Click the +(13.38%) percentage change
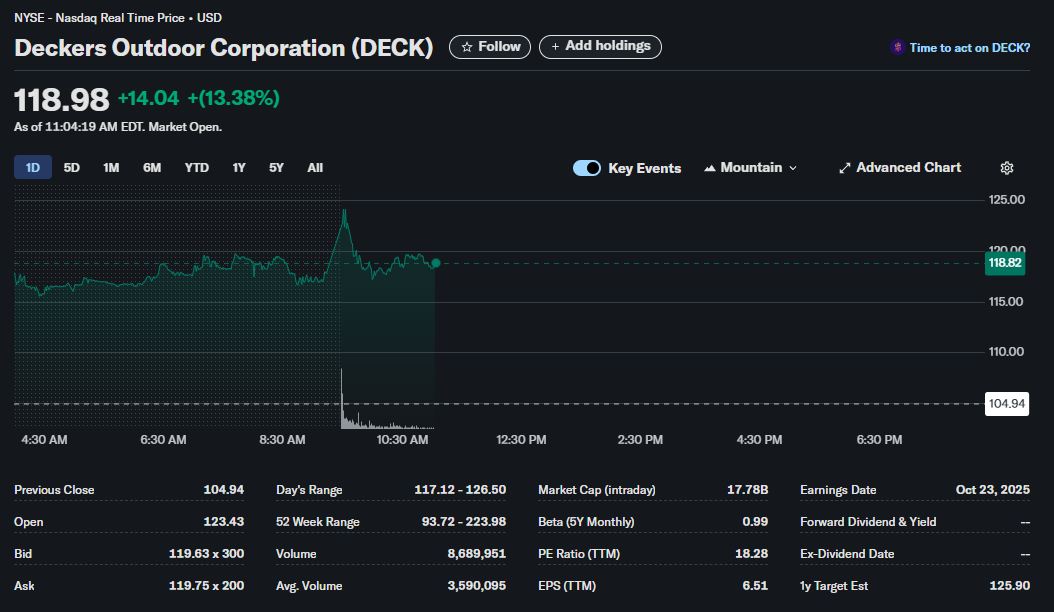The image size is (1054, 612). (233, 98)
